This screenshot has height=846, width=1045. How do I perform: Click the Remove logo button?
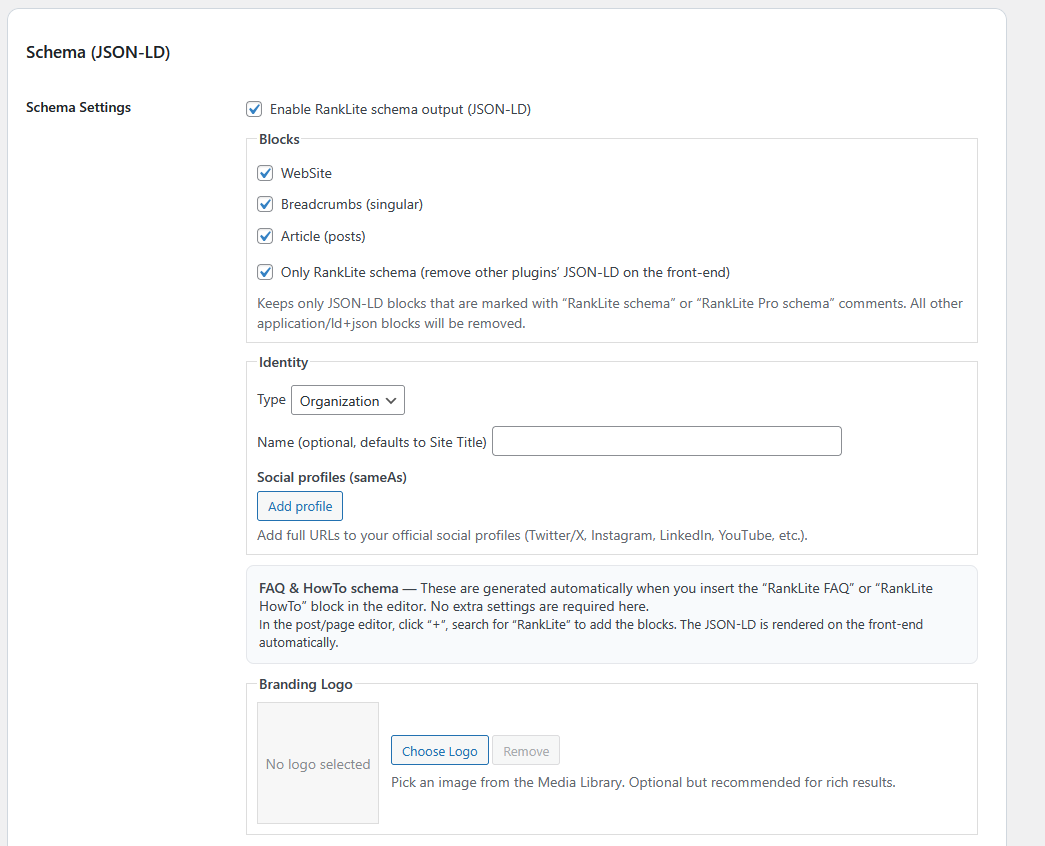(526, 751)
